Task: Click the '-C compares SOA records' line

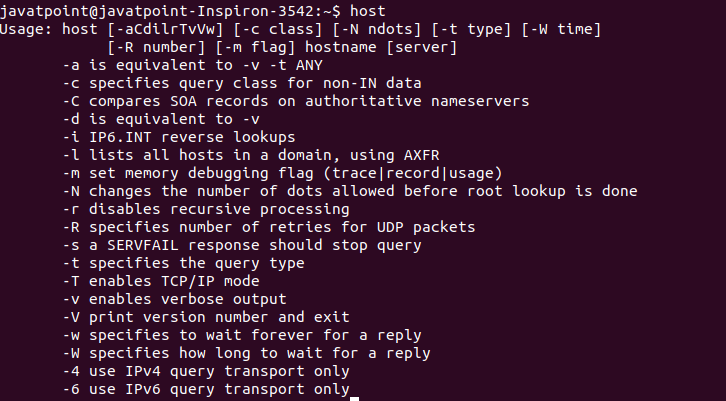Action: (296, 101)
